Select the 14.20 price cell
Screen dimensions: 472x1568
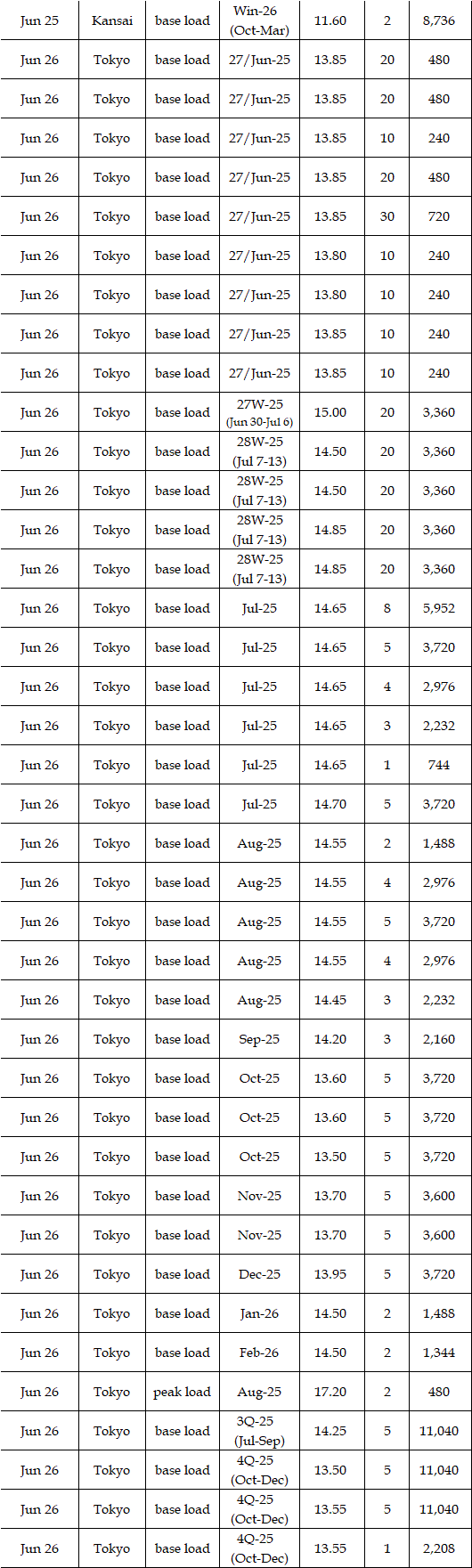click(330, 1039)
